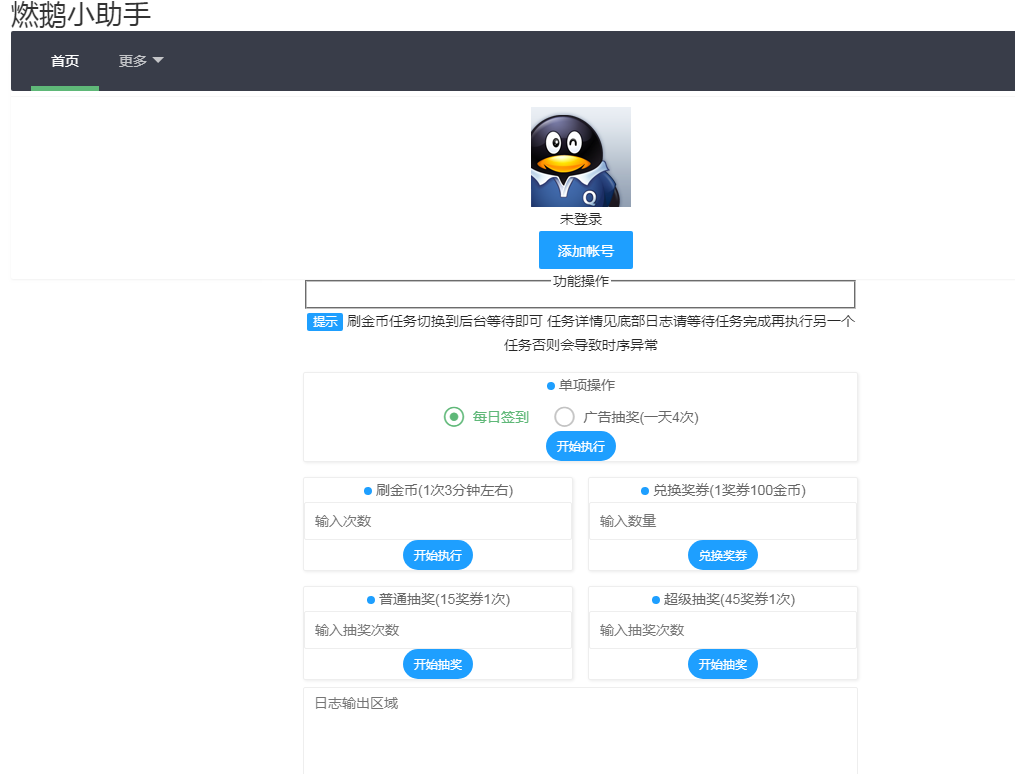Select the 广告抽奖(一天4次) radio option
The width and height of the screenshot is (1015, 774).
coord(565,417)
